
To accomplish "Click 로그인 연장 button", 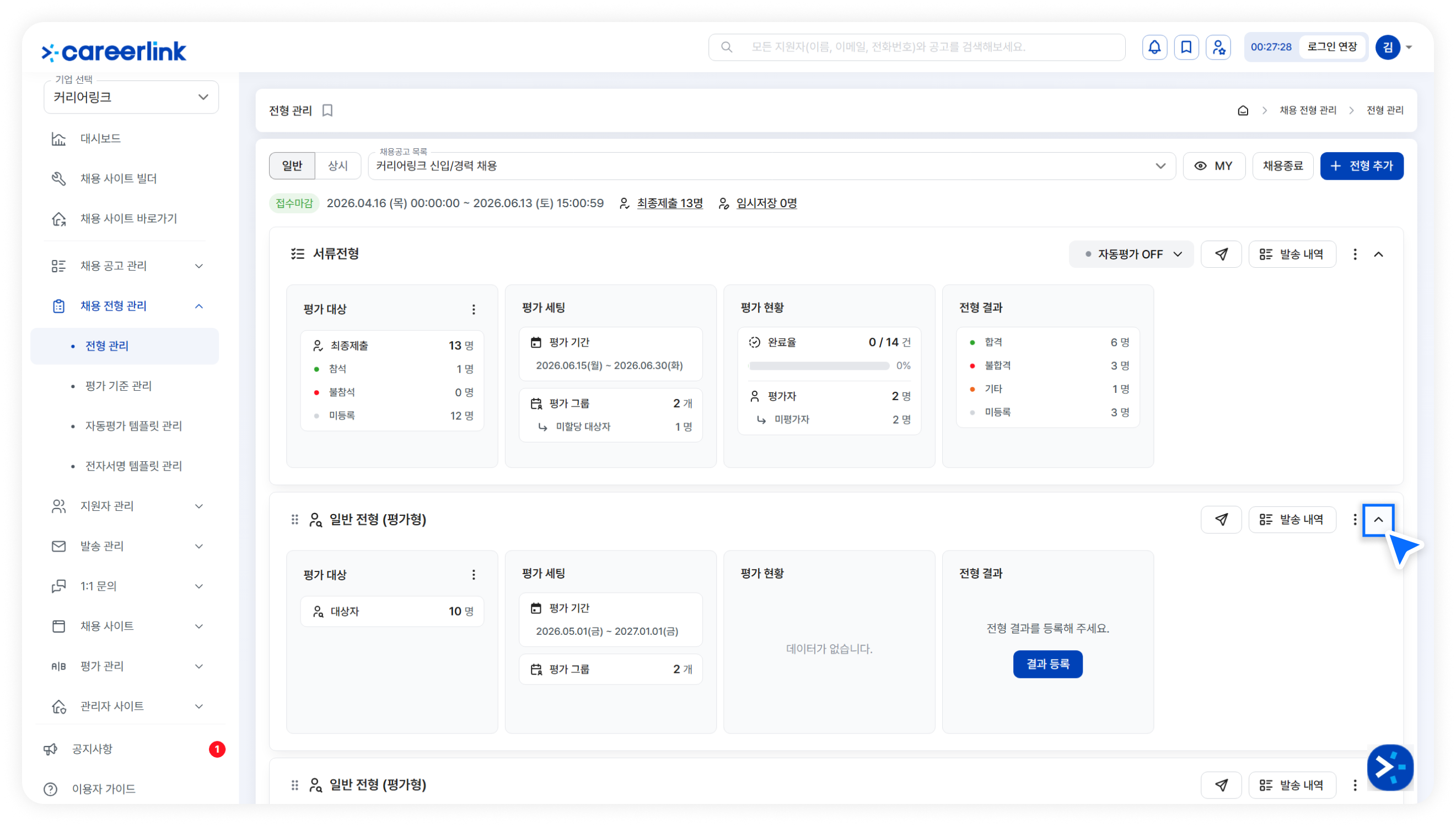I will click(x=1332, y=47).
